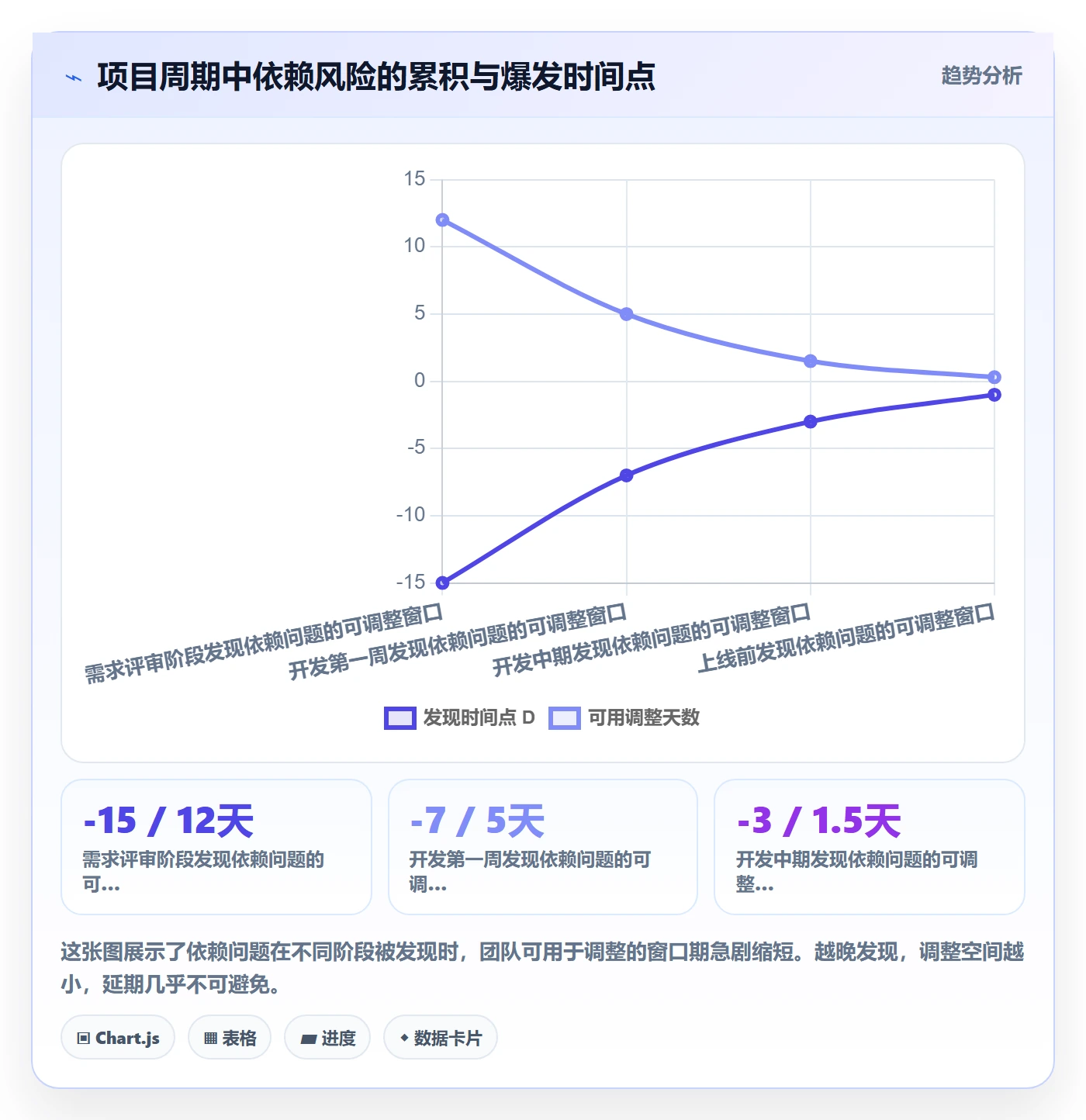Click the card caption 需求评审阶段发现依赖问题的可…
Screen dimensions: 1086x1120
pos(203,872)
